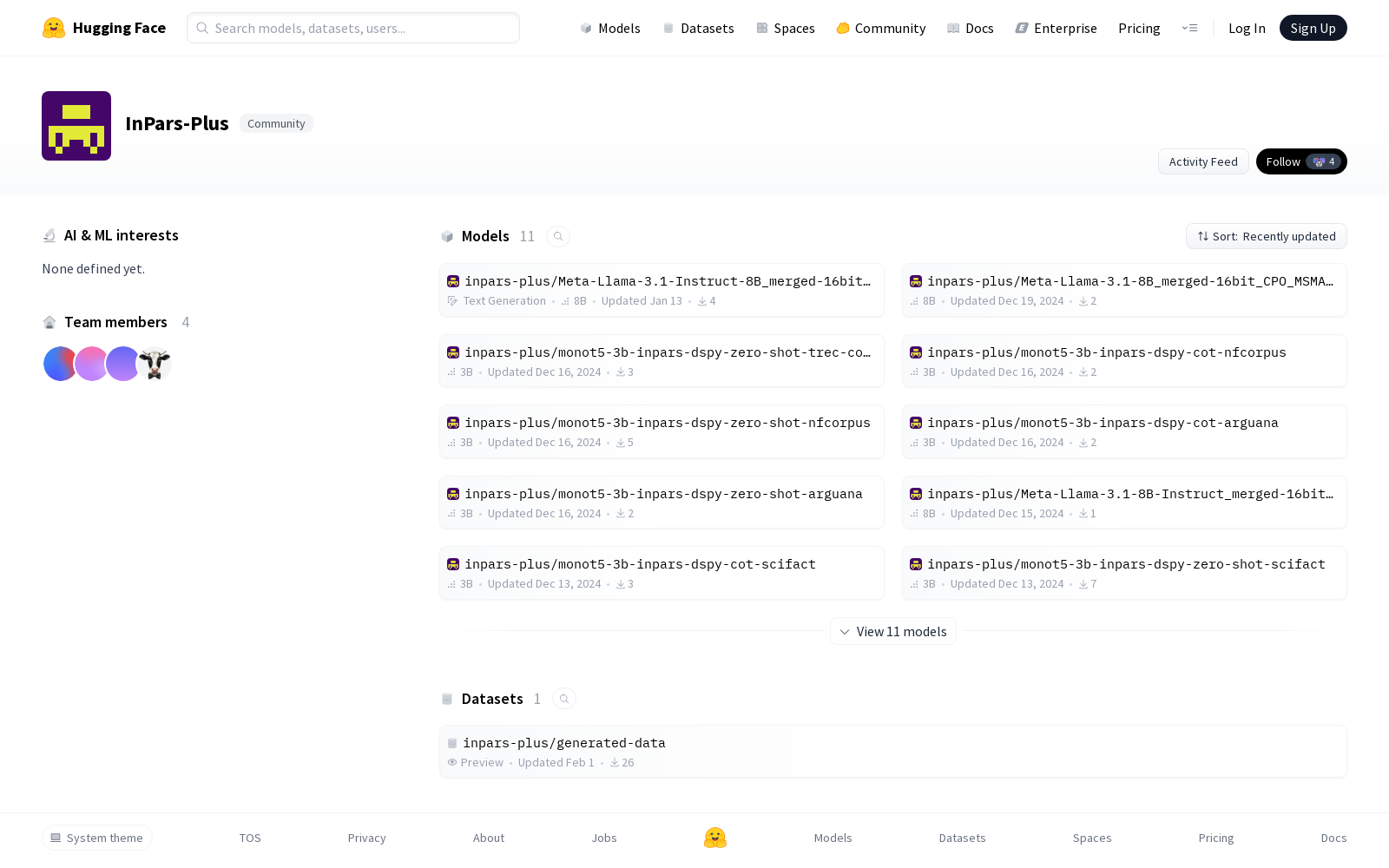Open the extra navigation menu icon beside Pricing
Screen dimensions: 1389x868
coord(1189,28)
